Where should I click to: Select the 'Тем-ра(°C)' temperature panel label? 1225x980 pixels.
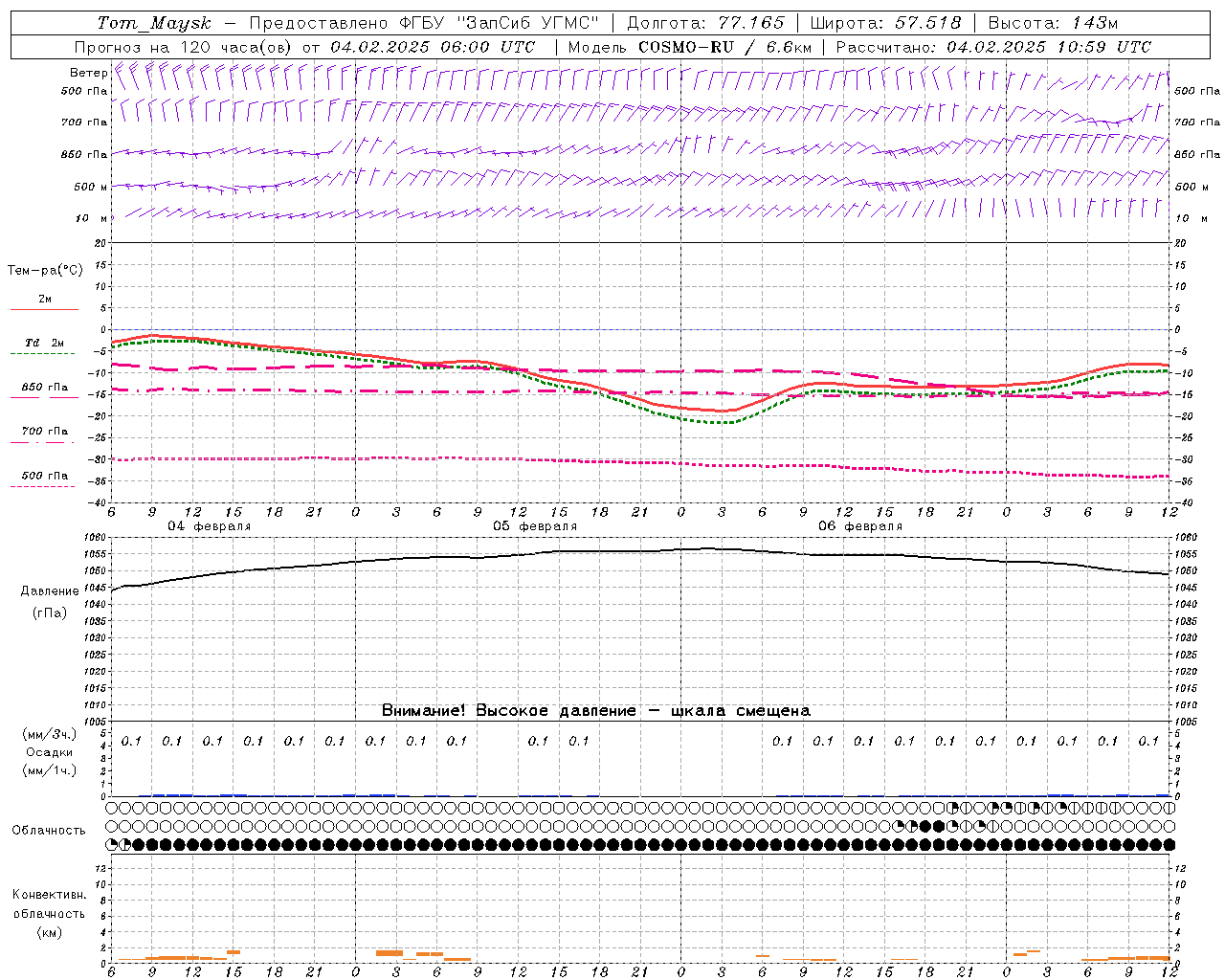click(45, 271)
